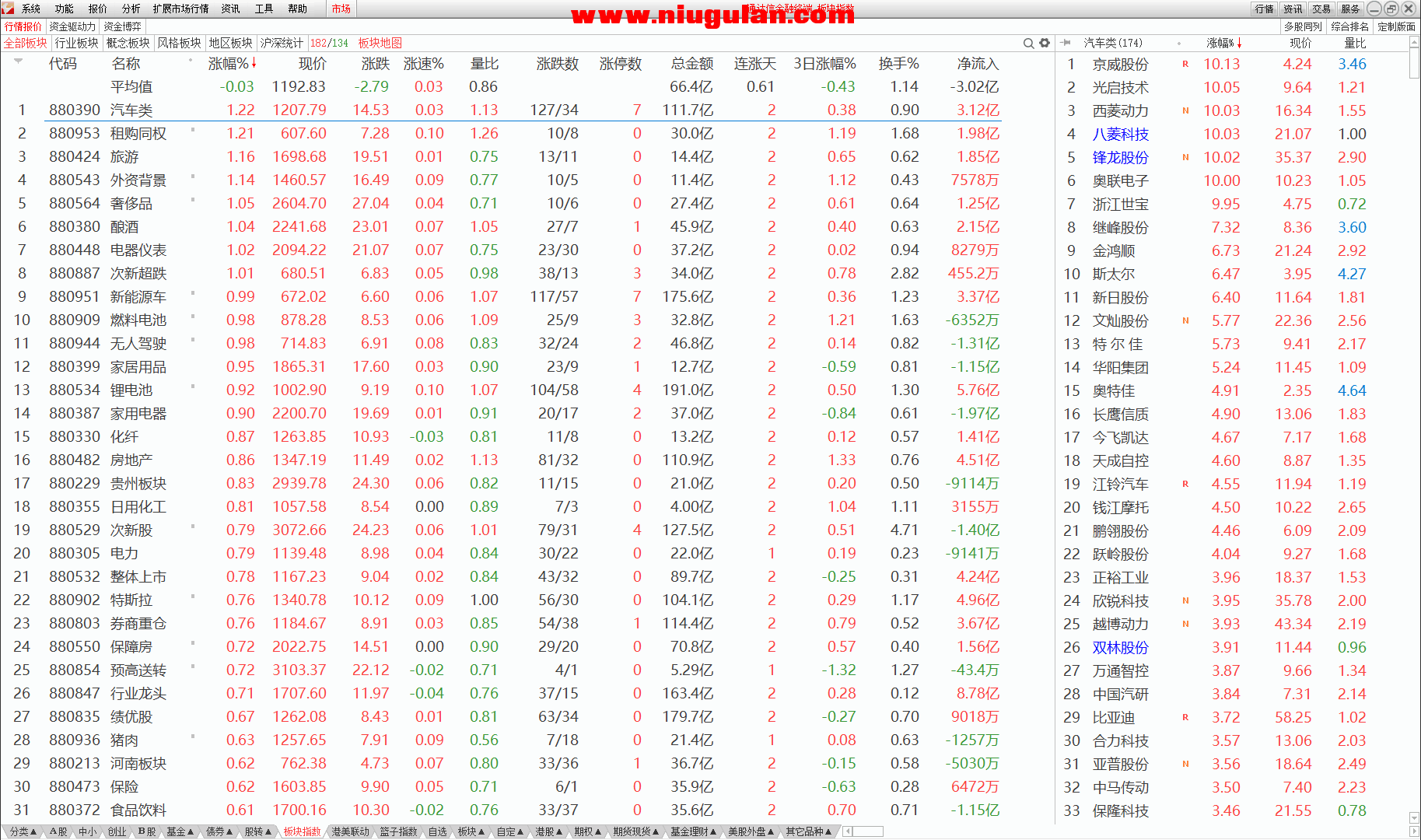Click scroll up arrow of right list
This screenshot has width=1421, height=840.
click(1414, 44)
